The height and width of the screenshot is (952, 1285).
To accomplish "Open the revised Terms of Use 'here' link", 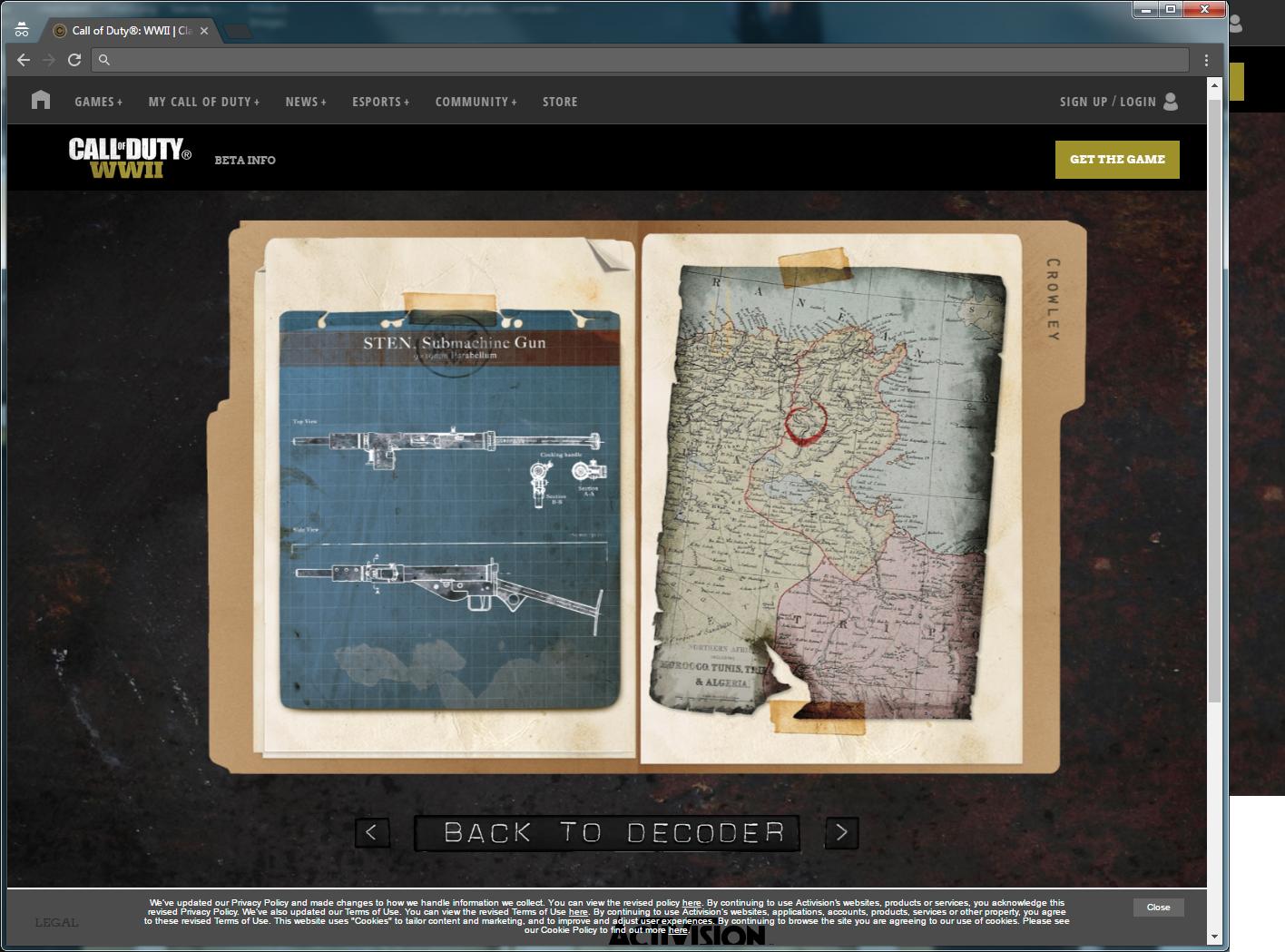I will pos(578,912).
